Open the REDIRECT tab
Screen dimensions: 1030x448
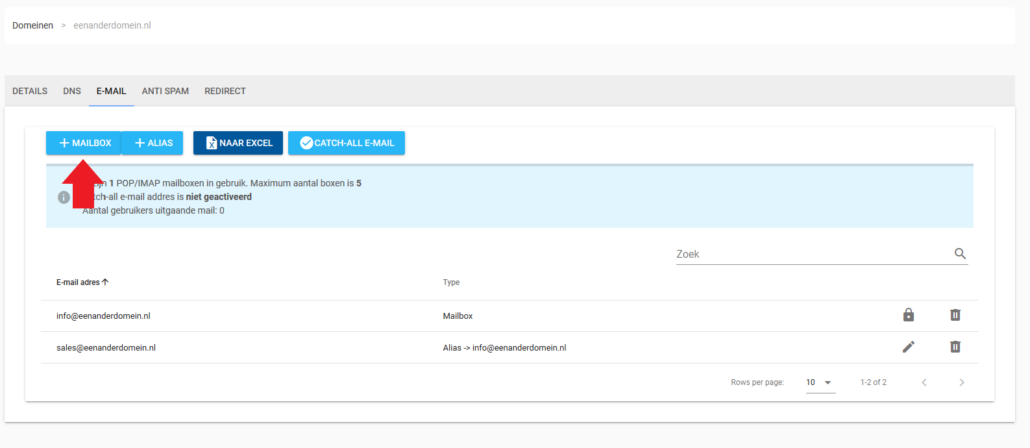coord(225,91)
